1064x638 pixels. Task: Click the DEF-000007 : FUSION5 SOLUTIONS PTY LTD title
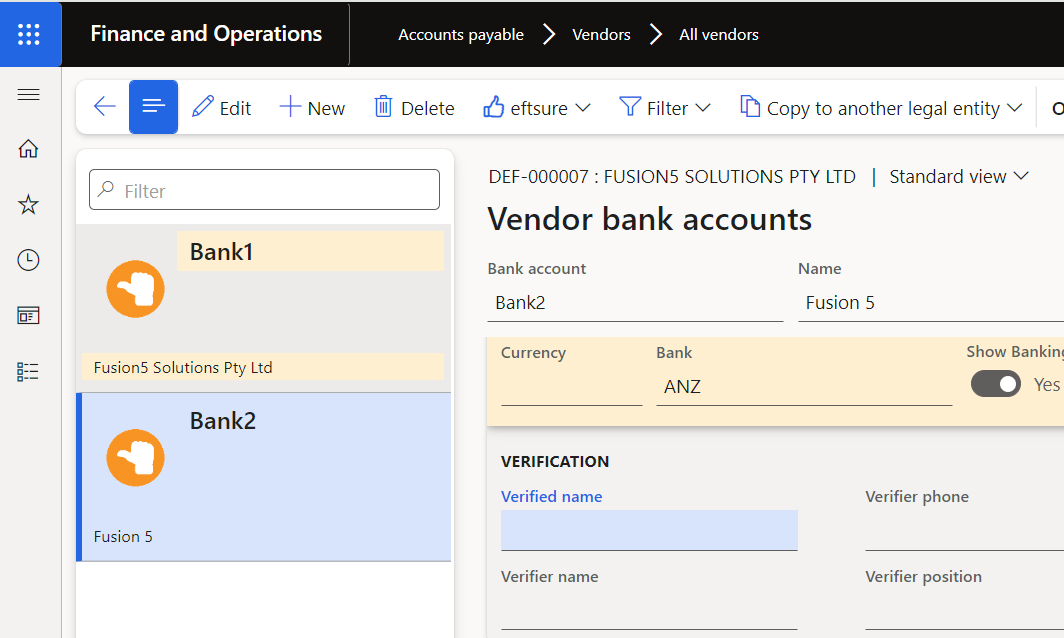[672, 176]
